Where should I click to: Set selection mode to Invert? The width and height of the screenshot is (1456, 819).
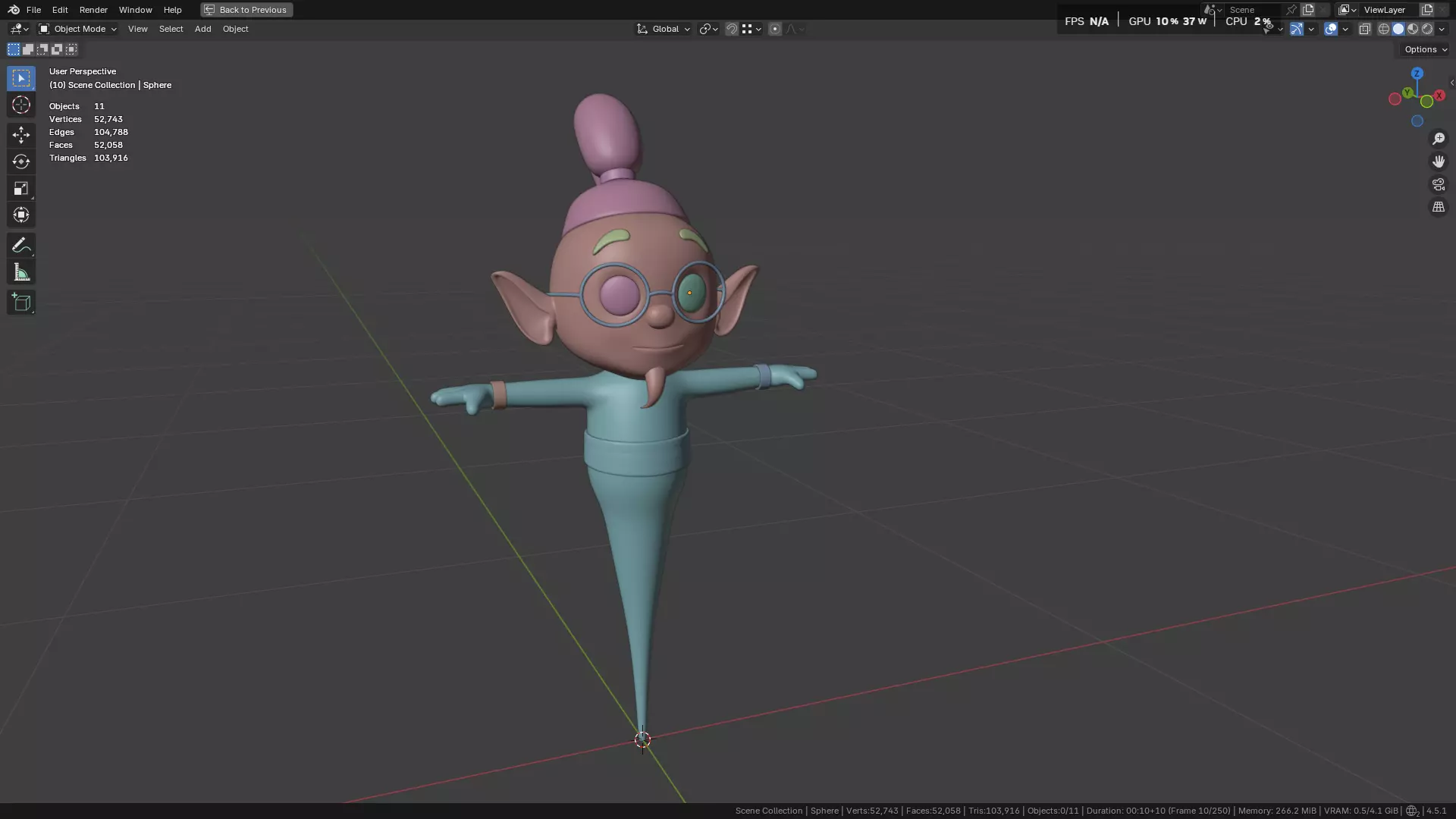57,49
